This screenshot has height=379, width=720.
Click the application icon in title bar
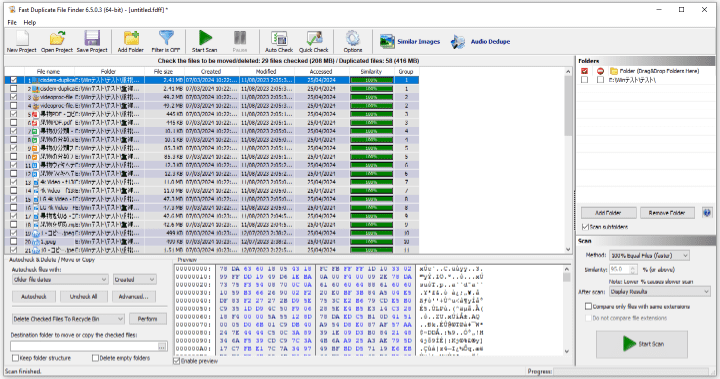tap(11, 10)
